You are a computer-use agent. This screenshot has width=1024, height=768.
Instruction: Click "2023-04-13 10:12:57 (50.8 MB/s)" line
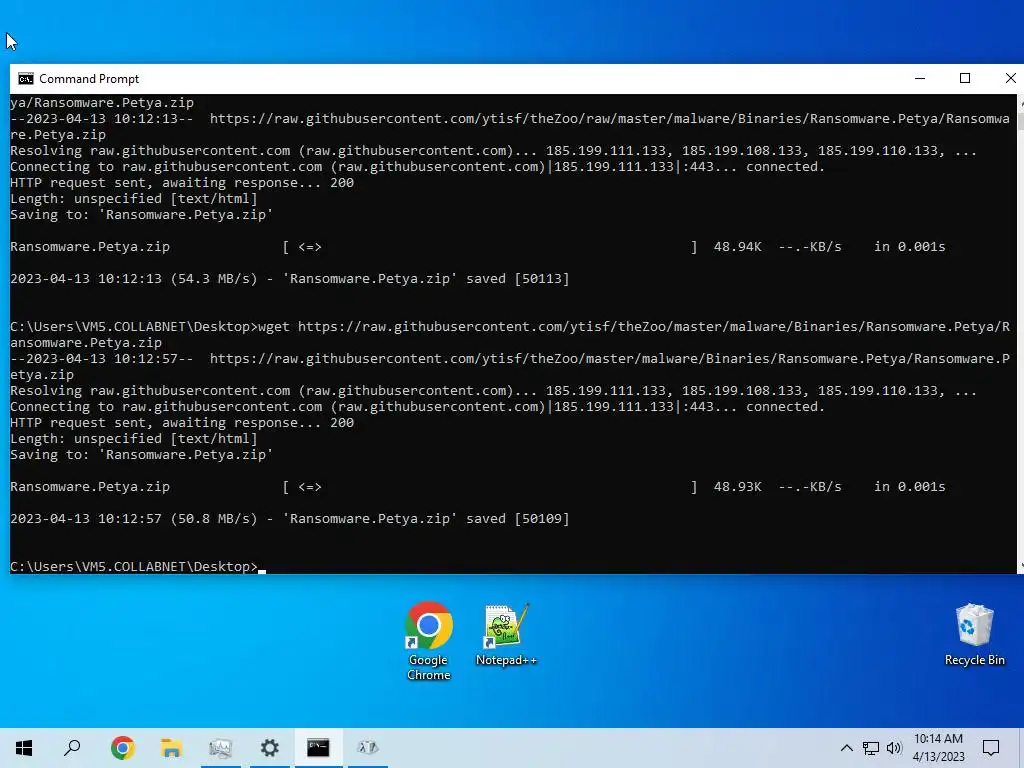pos(289,519)
